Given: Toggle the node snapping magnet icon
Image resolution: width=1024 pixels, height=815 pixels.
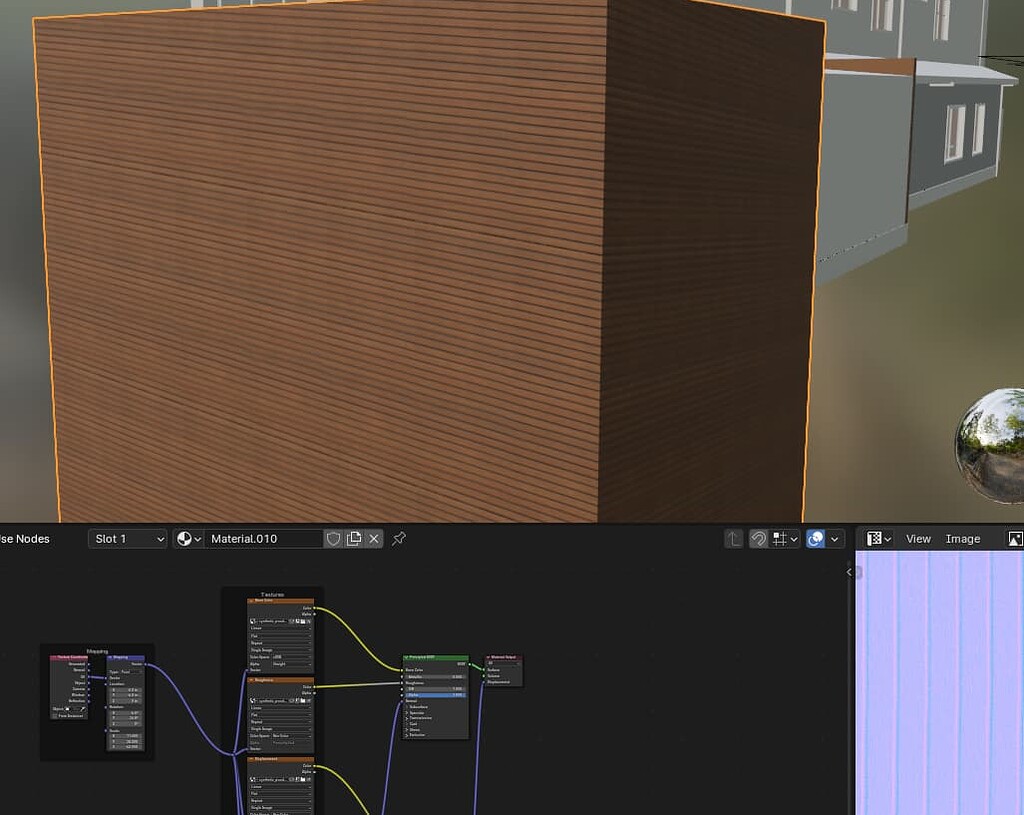Looking at the screenshot, I should 759,539.
